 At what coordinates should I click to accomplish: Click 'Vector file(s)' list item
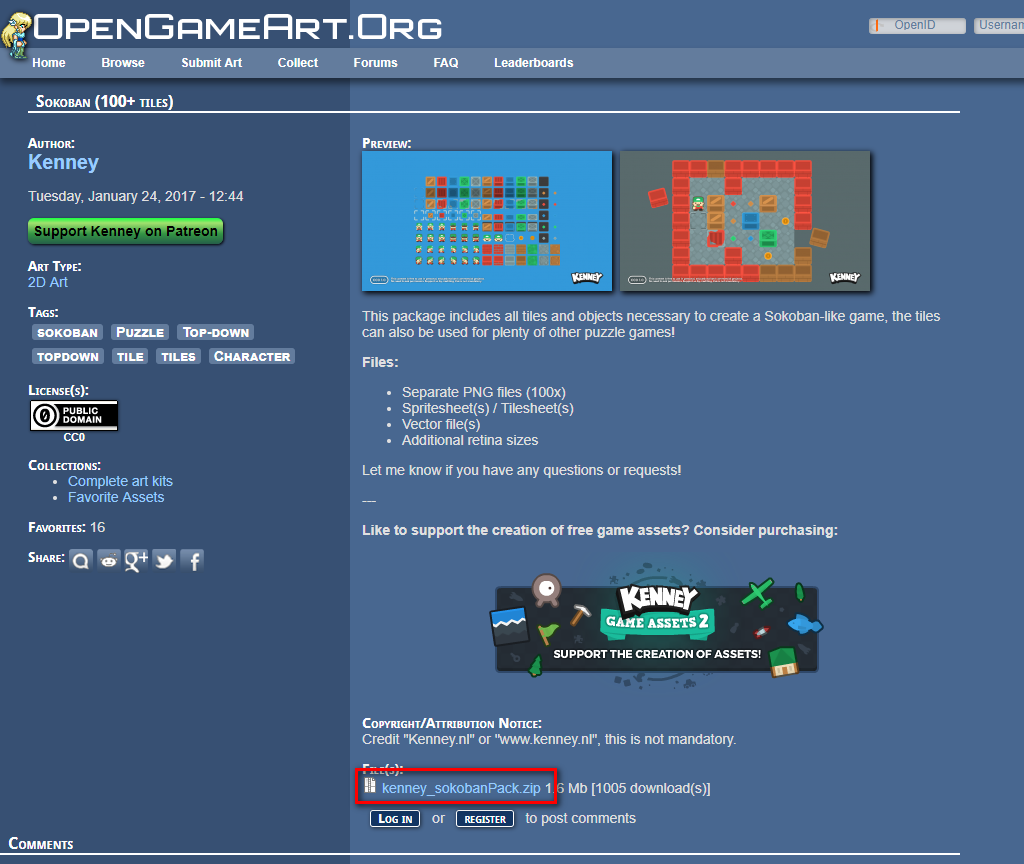click(x=441, y=424)
